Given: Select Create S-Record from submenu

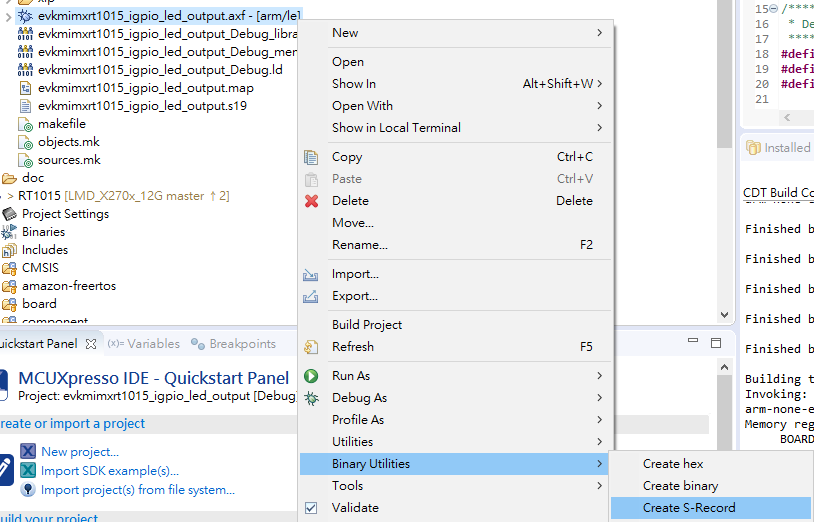Looking at the screenshot, I should pyautogui.click(x=689, y=508).
